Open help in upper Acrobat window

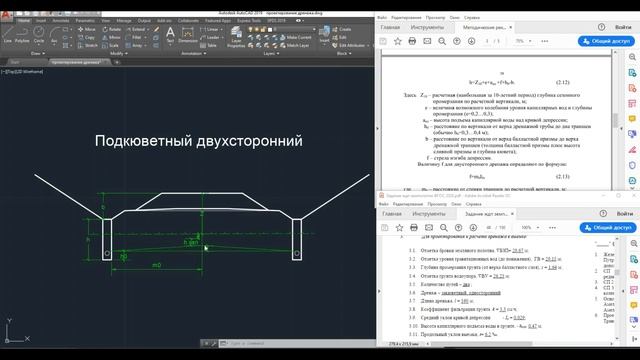[x=601, y=27]
